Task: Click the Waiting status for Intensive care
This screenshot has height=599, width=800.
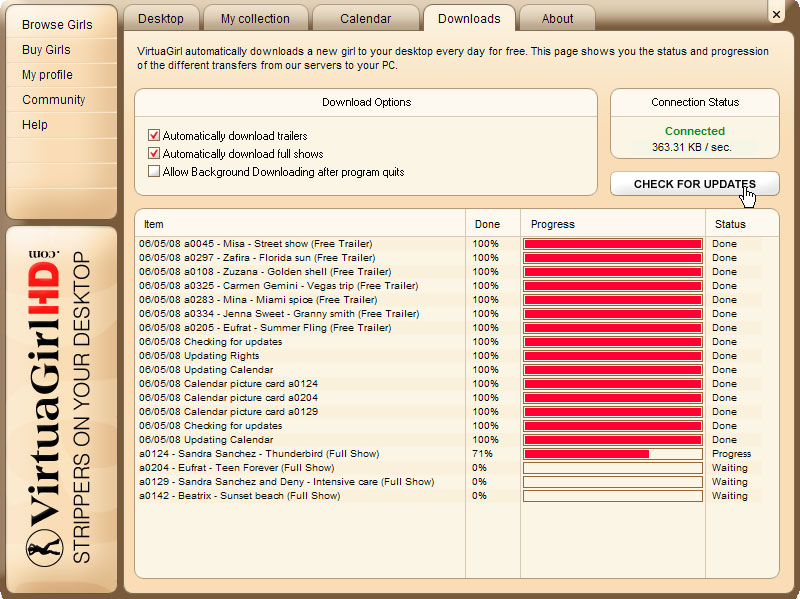Action: (730, 482)
